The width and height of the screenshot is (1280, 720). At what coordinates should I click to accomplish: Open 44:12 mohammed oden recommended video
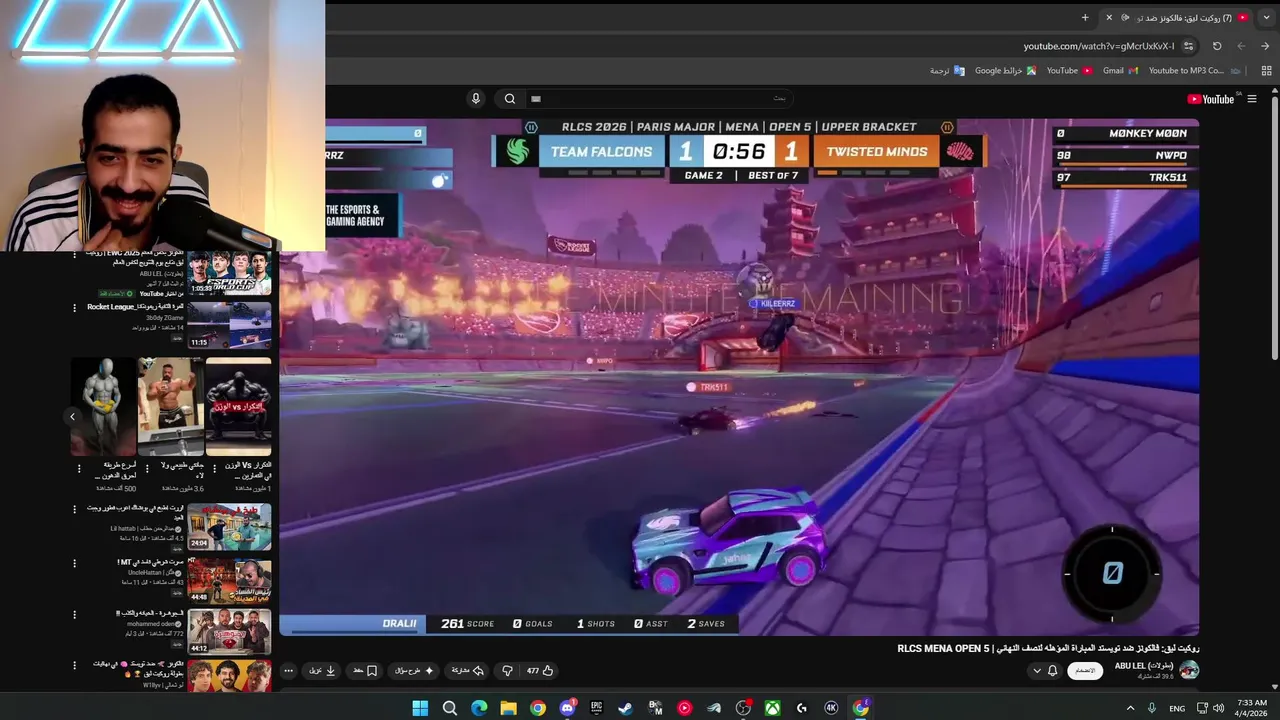pos(229,632)
